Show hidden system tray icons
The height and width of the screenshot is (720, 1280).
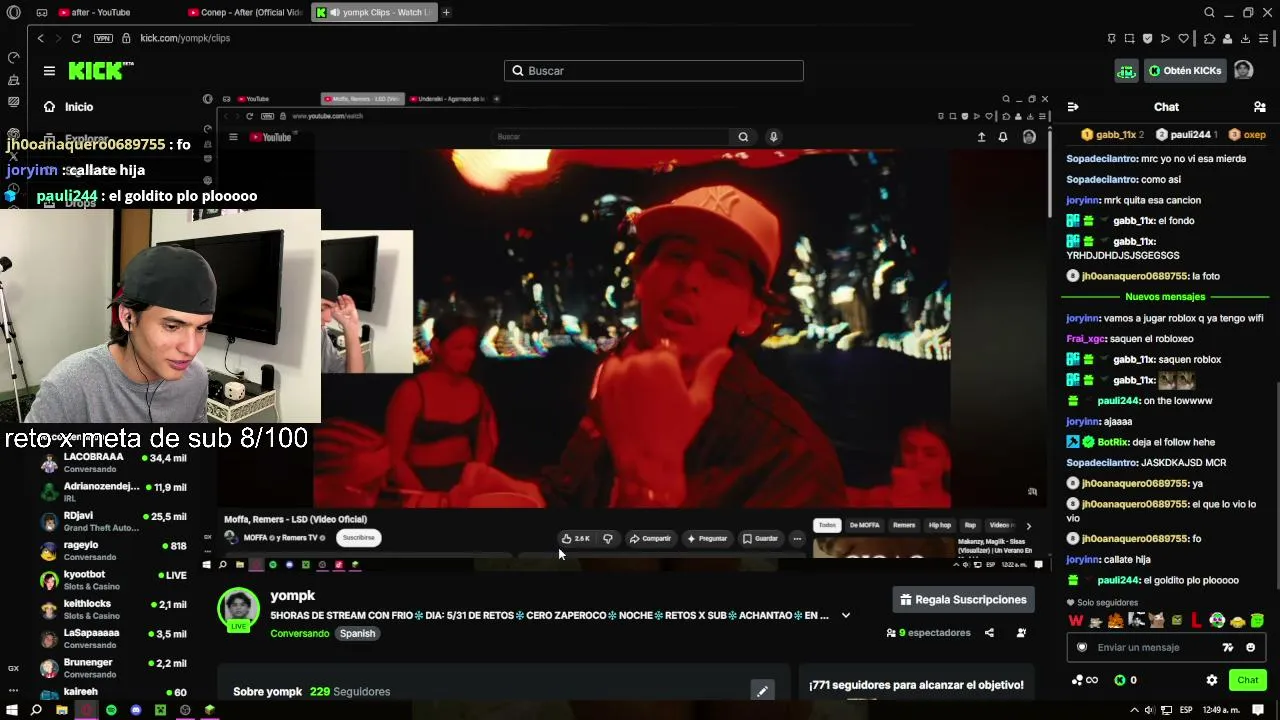coord(1134,710)
